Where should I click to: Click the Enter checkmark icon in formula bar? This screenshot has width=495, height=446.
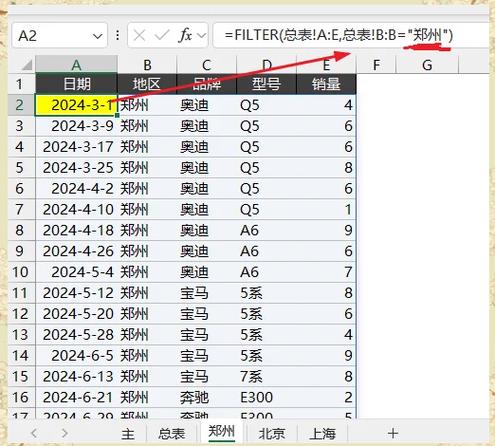coord(162,35)
